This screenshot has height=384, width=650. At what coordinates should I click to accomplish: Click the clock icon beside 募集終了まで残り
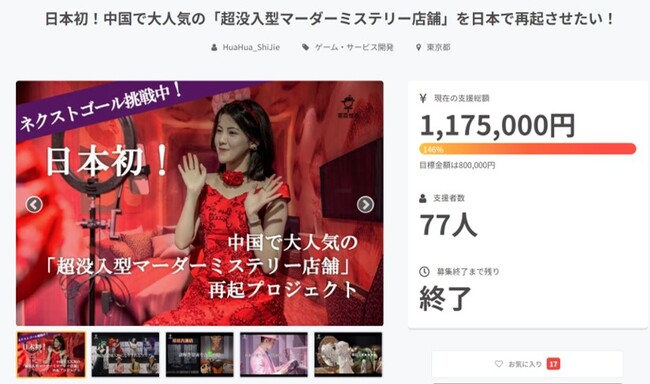pyautogui.click(x=424, y=272)
